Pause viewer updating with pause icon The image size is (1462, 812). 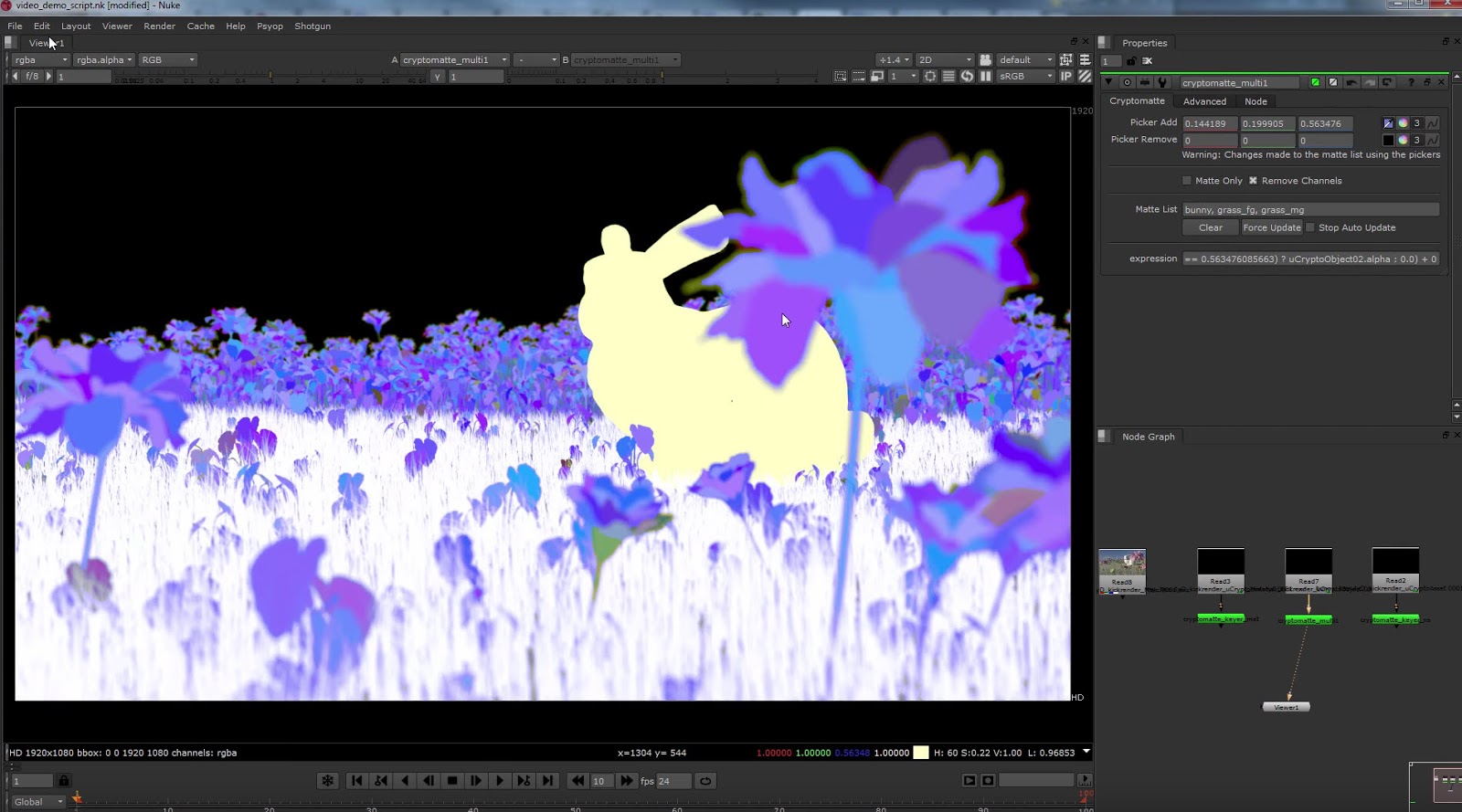click(x=986, y=77)
